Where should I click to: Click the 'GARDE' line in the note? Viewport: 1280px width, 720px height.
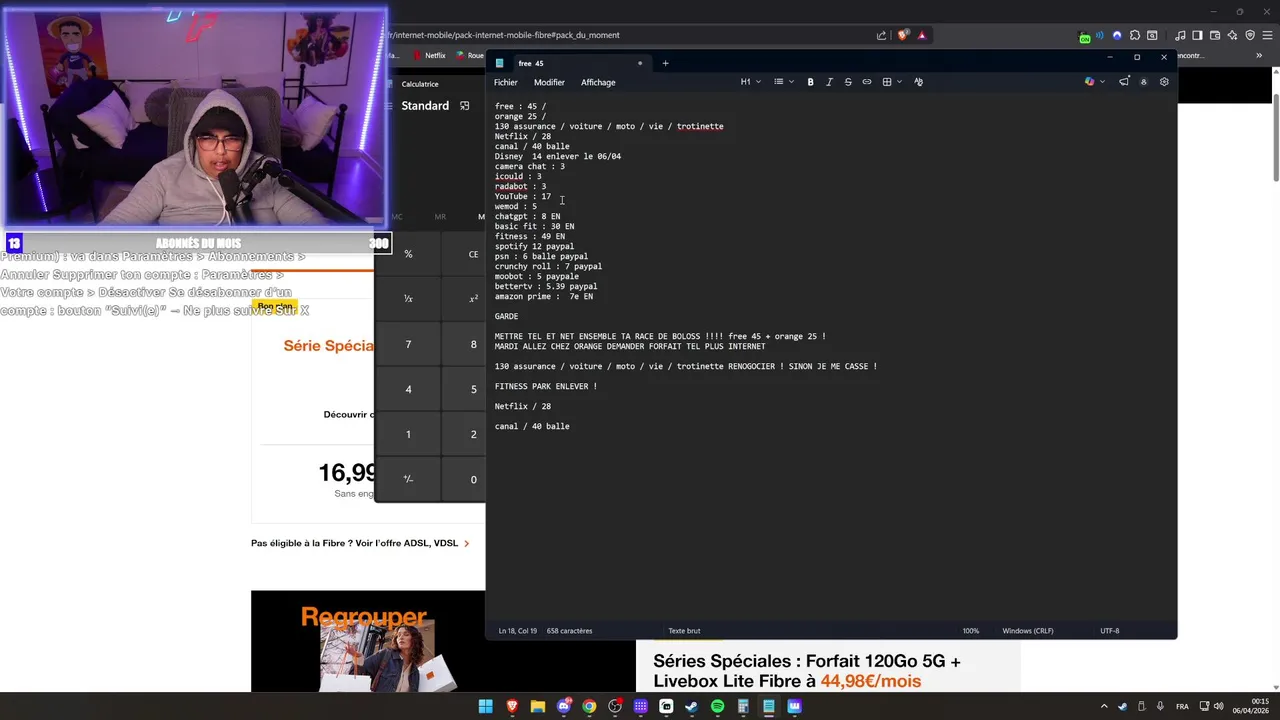pos(506,316)
